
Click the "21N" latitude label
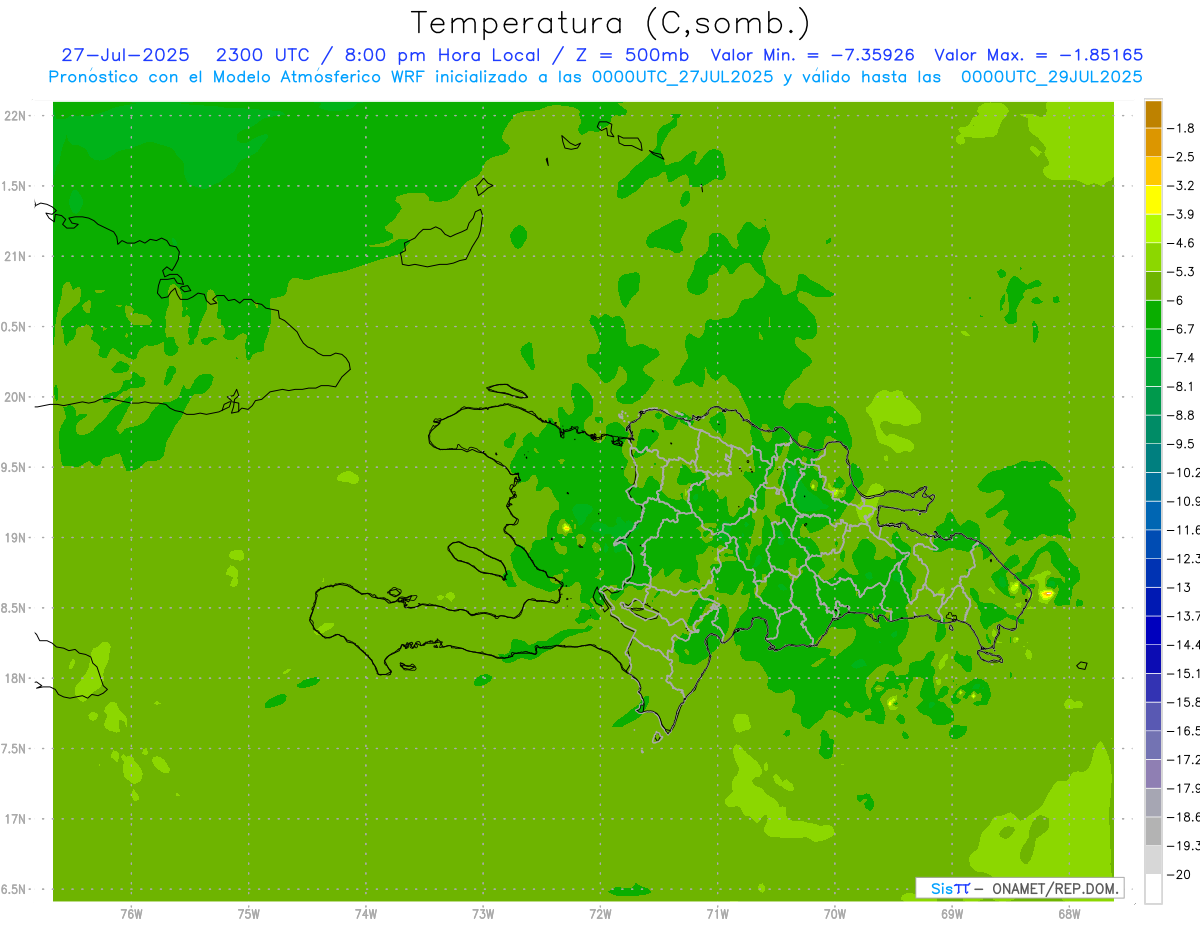tap(17, 256)
